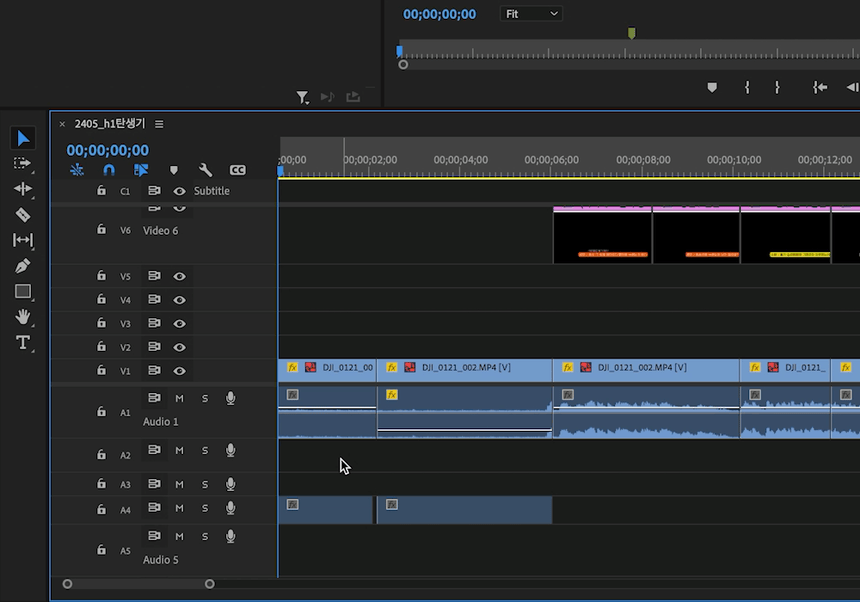Click the Mark In button in monitor
This screenshot has height=602, width=860.
(747, 88)
